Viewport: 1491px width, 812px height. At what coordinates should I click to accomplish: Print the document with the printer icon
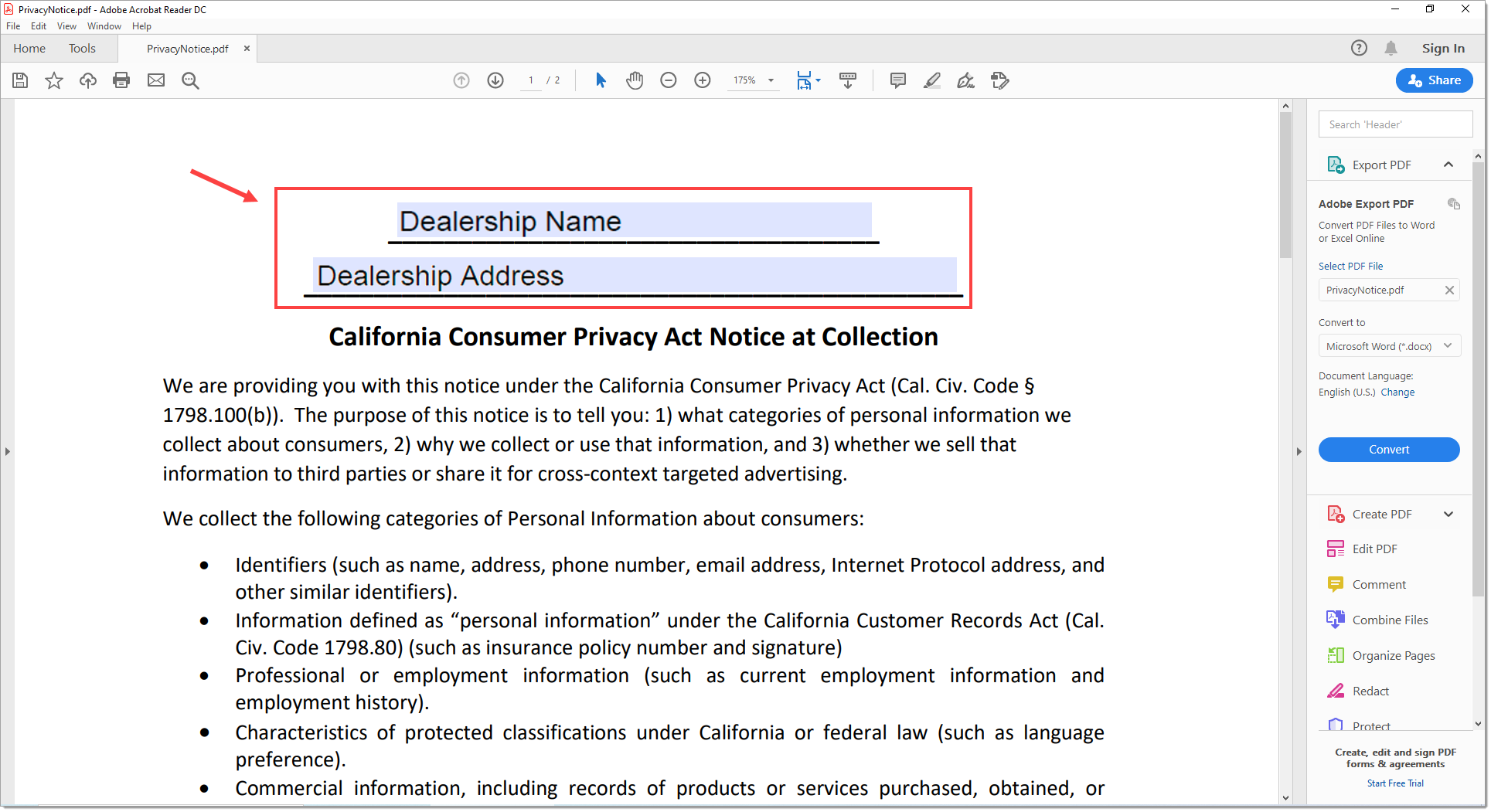pyautogui.click(x=121, y=80)
